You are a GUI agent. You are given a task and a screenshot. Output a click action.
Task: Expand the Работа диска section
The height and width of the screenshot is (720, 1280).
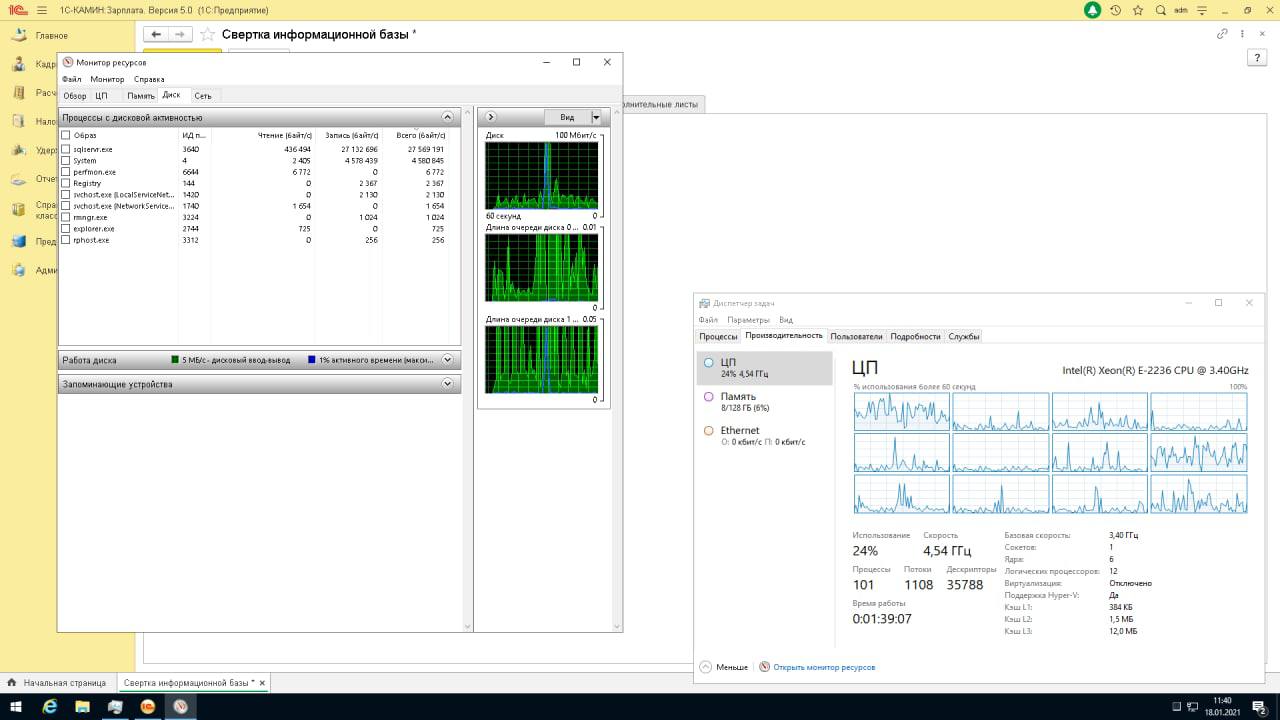[448, 360]
